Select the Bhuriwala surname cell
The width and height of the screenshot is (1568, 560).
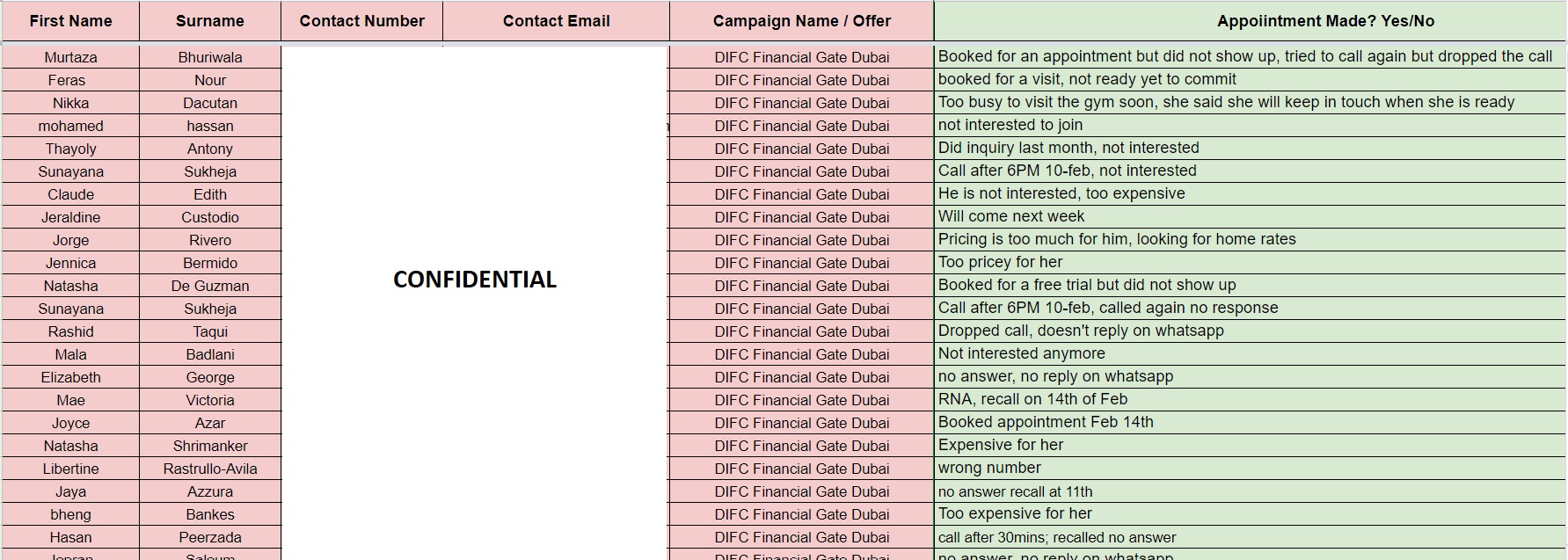pos(210,57)
